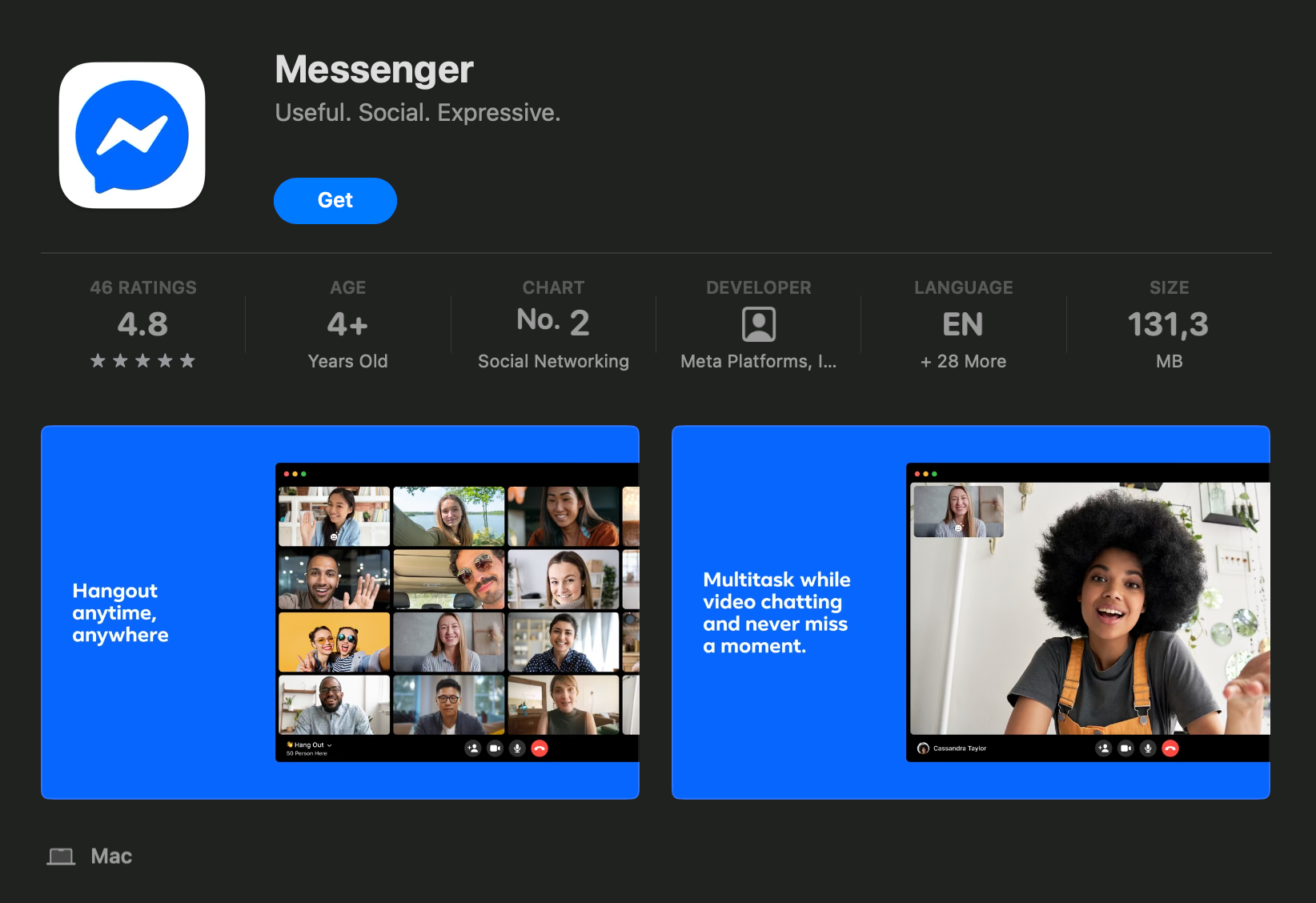Click microphone icon in Cassandra Taylor screenshot
The height and width of the screenshot is (903, 1316).
1148,748
